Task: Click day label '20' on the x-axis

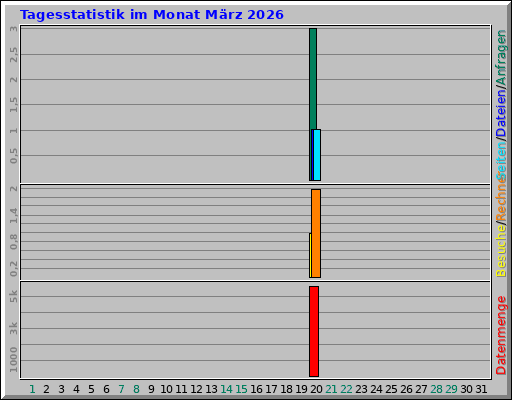Action: [x=316, y=389]
